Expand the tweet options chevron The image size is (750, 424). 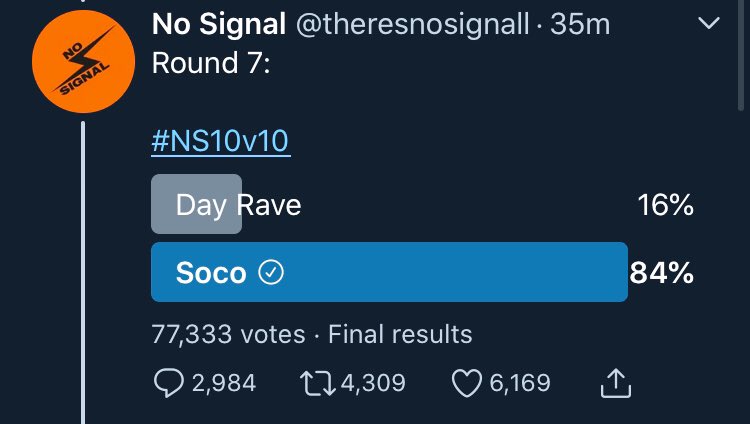click(x=708, y=22)
